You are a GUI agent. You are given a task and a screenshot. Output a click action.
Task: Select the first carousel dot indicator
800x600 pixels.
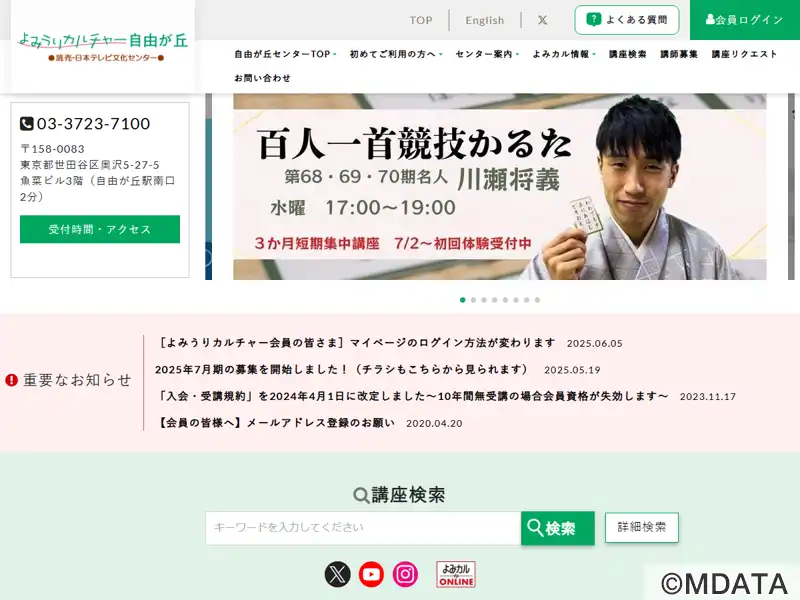click(x=463, y=300)
